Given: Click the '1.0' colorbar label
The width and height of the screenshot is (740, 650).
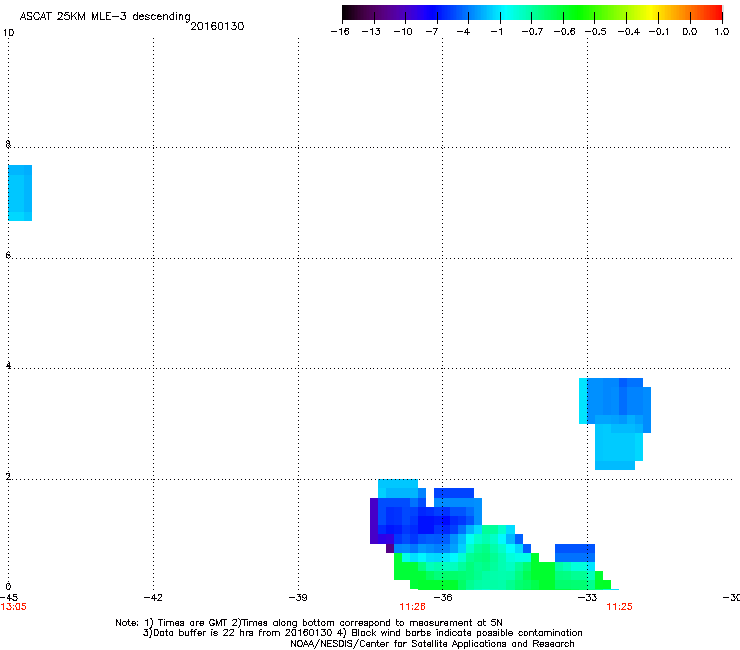Looking at the screenshot, I should pos(722,32).
